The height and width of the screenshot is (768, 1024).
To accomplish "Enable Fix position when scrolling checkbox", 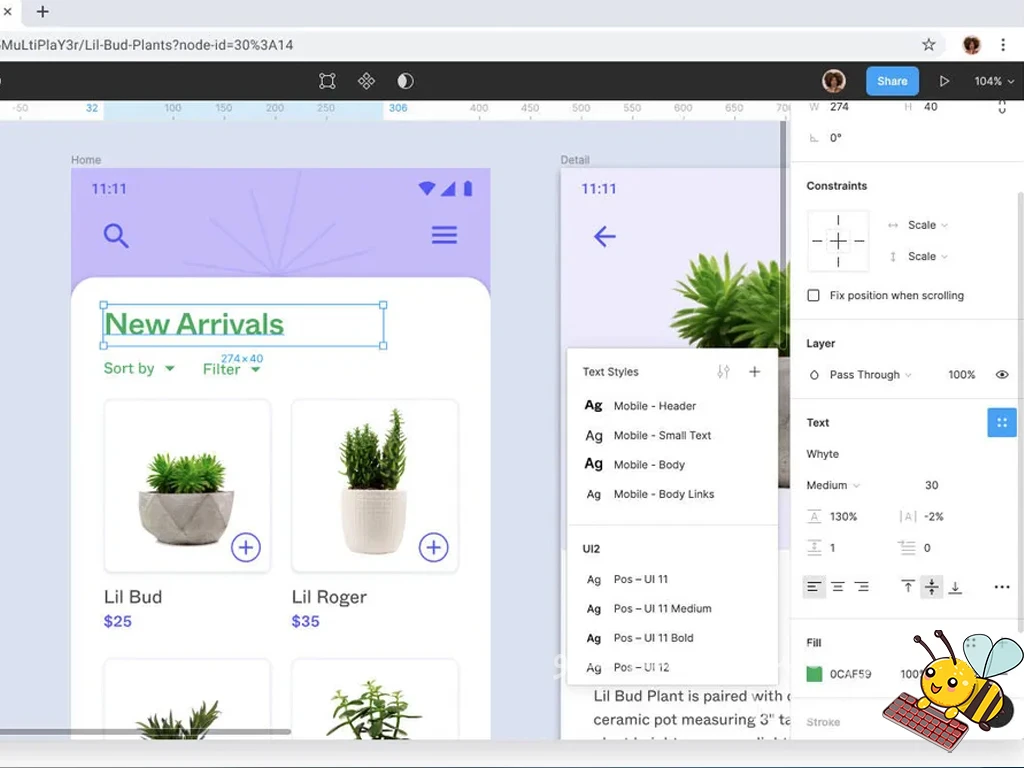I will 813,296.
